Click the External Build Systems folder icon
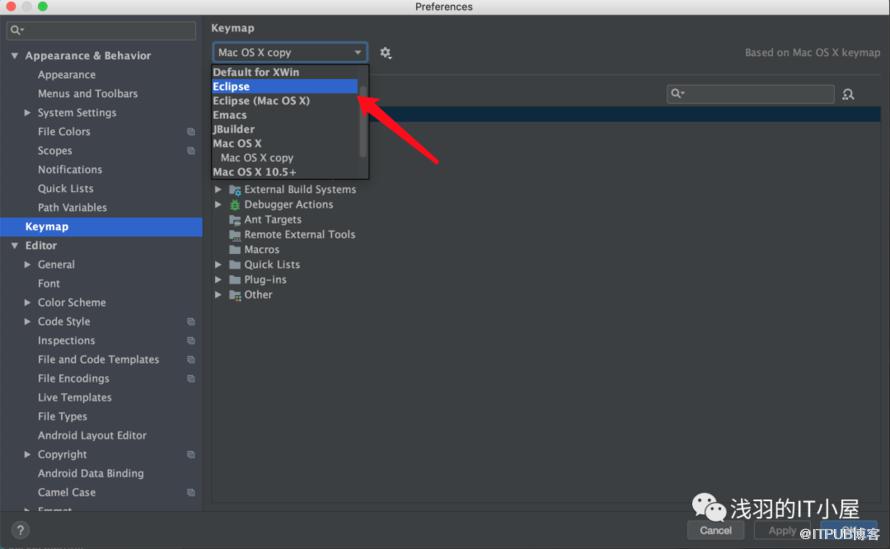The width and height of the screenshot is (890, 549). tap(235, 190)
